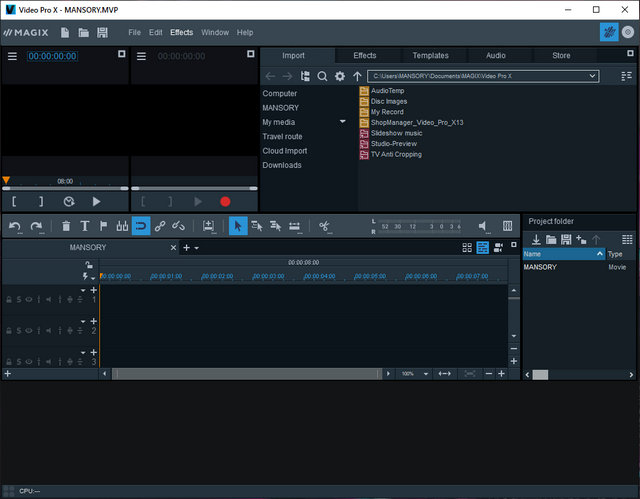The height and width of the screenshot is (499, 640).
Task: Click Cloud Import in the sidebar
Action: [285, 151]
